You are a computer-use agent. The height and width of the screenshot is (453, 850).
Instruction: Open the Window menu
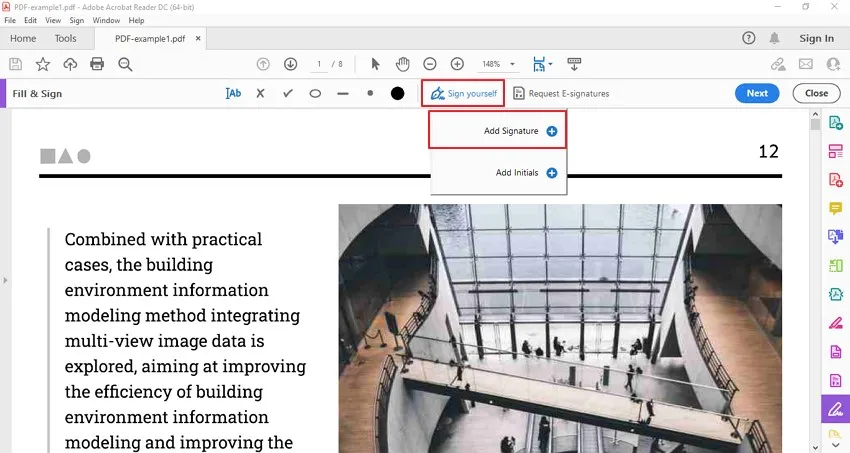pos(106,20)
